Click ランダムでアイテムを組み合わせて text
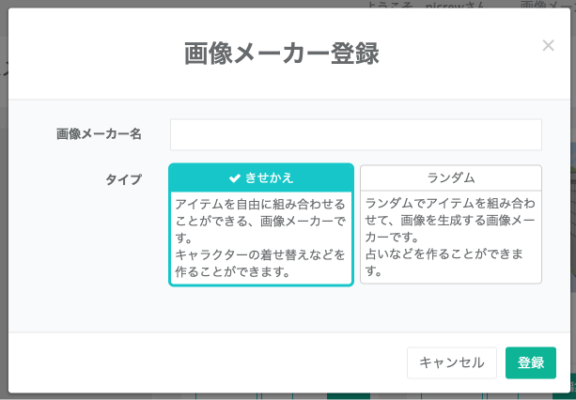Image resolution: width=576 pixels, height=400 pixels. pos(450,212)
